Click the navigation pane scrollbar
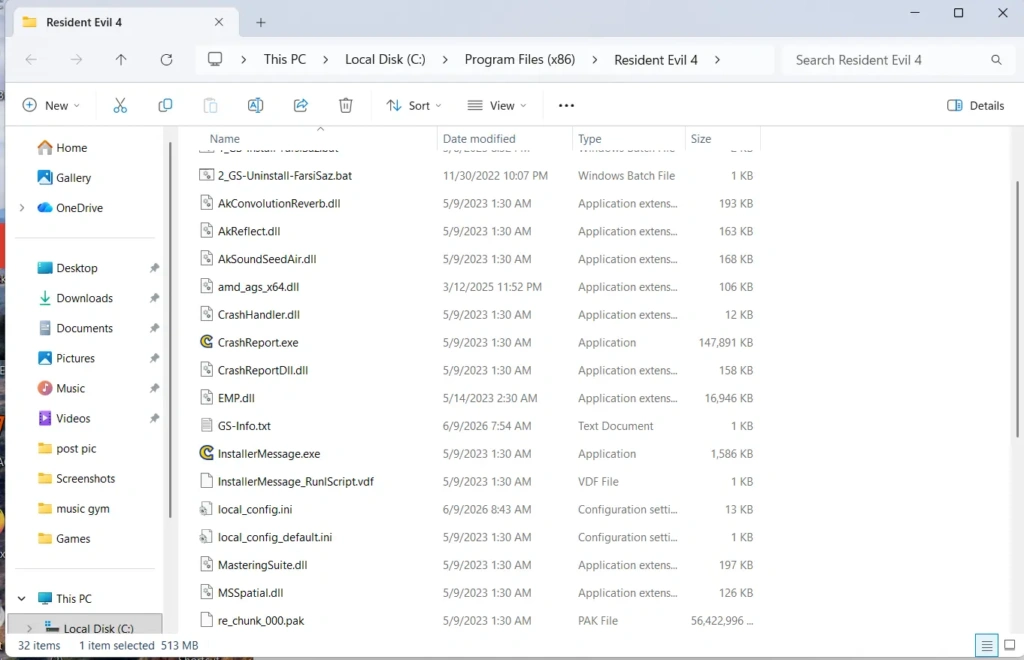 pyautogui.click(x=170, y=330)
